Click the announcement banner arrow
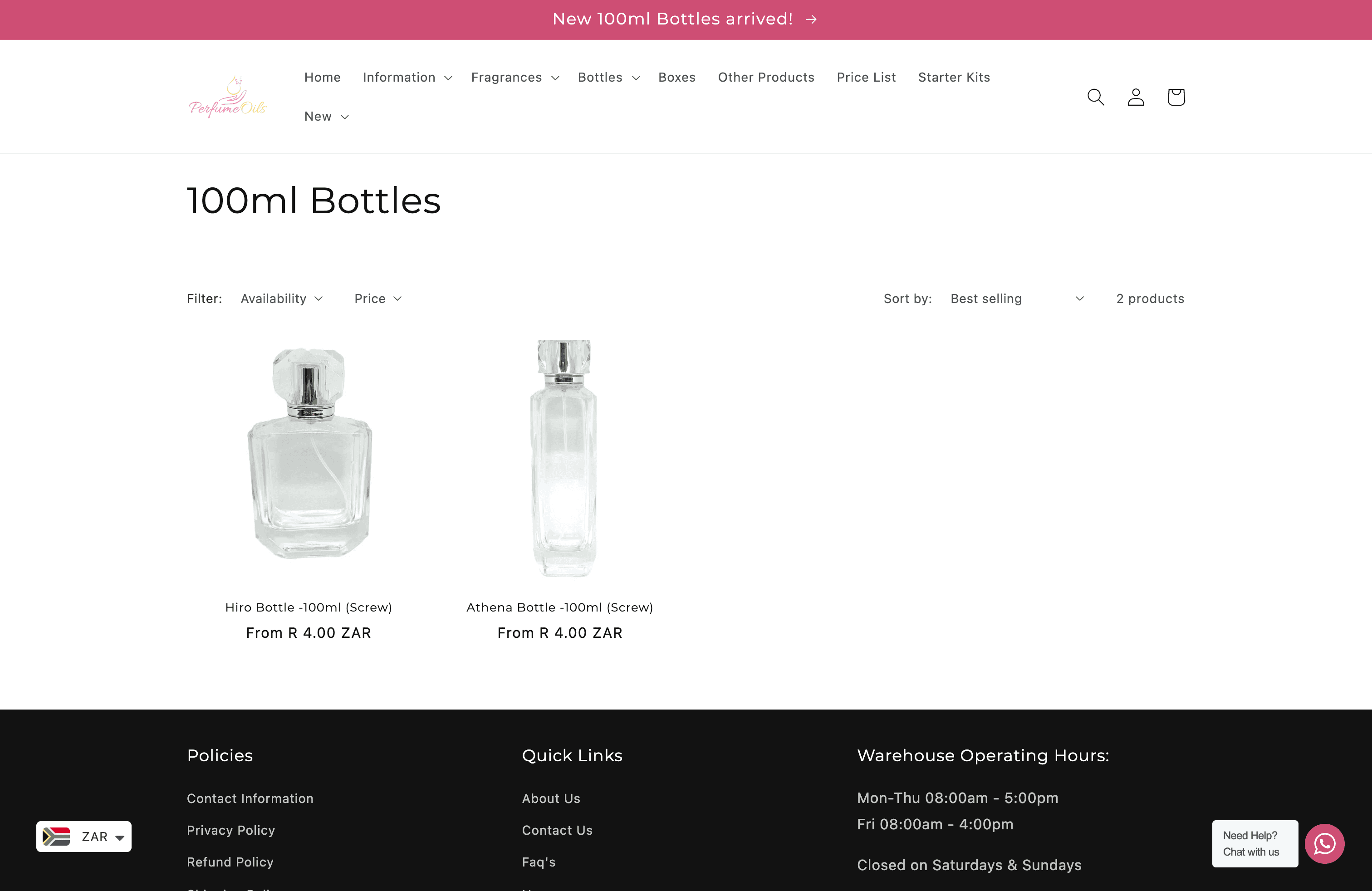This screenshot has width=1372, height=891. pos(810,19)
